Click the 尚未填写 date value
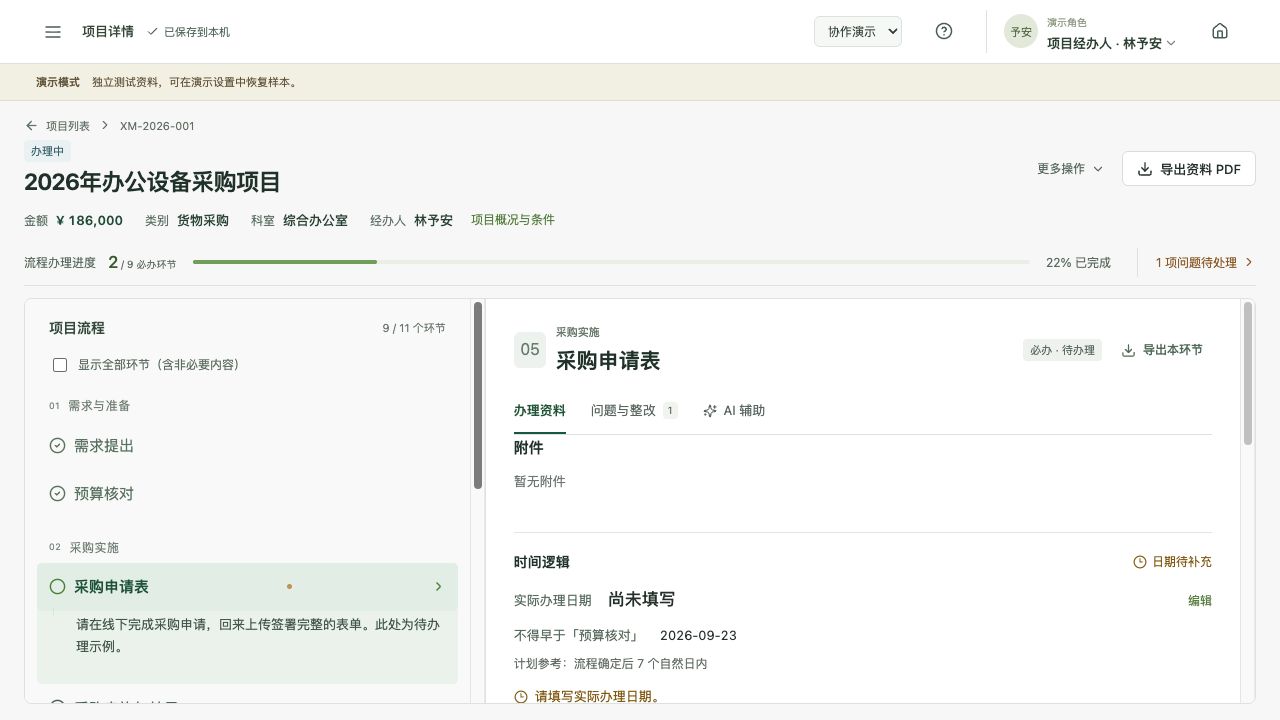 641,600
